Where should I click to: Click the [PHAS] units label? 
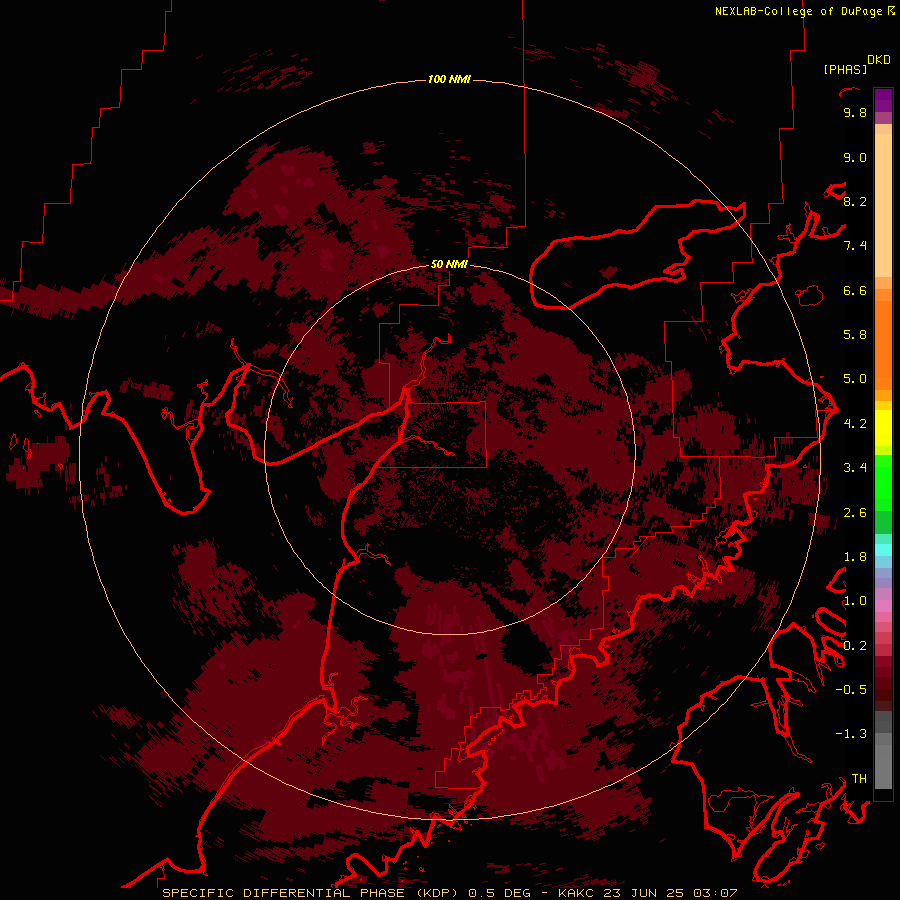click(x=845, y=70)
